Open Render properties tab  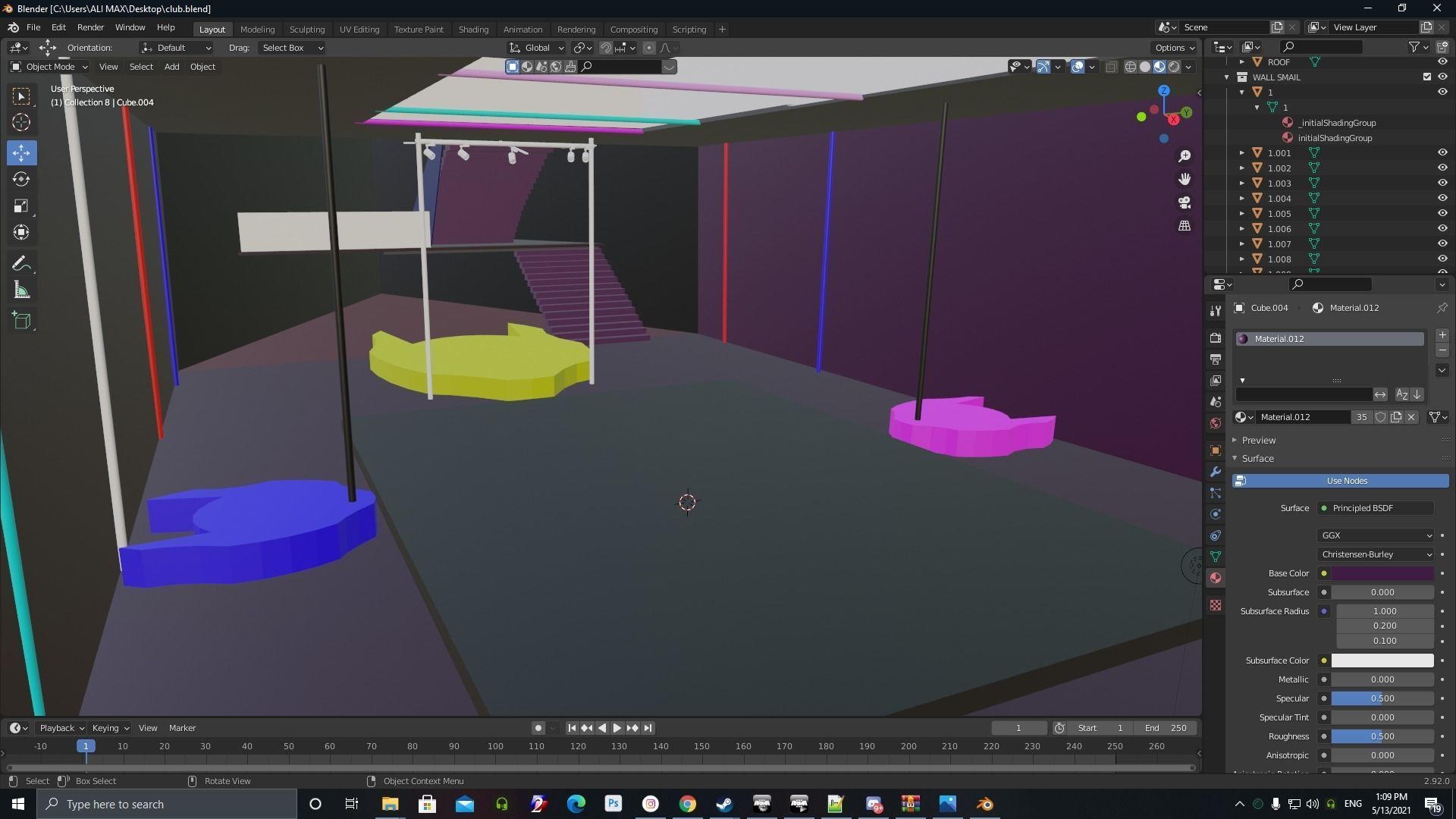click(x=1216, y=337)
